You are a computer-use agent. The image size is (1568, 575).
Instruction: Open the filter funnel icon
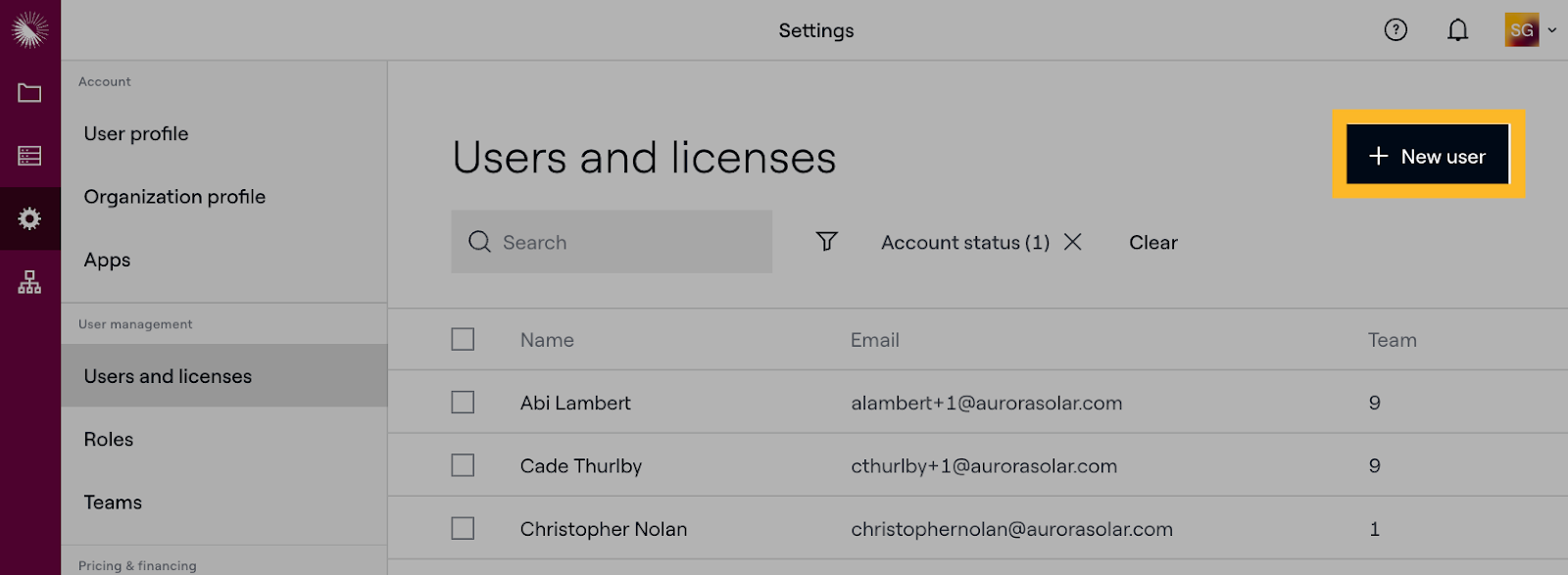pyautogui.click(x=827, y=241)
